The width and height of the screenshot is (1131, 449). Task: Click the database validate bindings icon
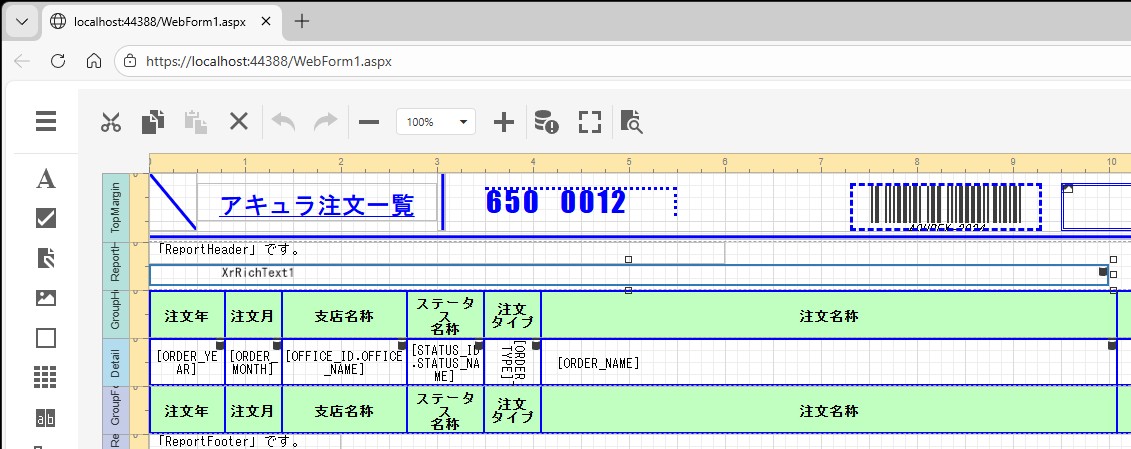pos(546,122)
